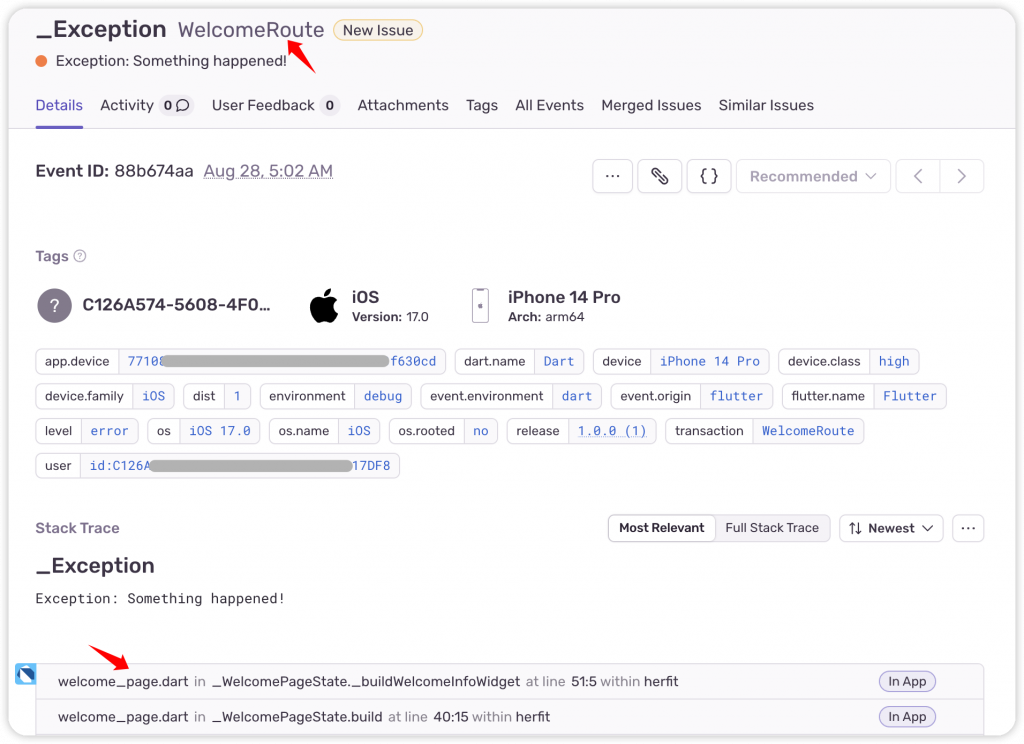1024x744 pixels.
Task: Select Most Relevant stack trace view
Action: point(662,528)
